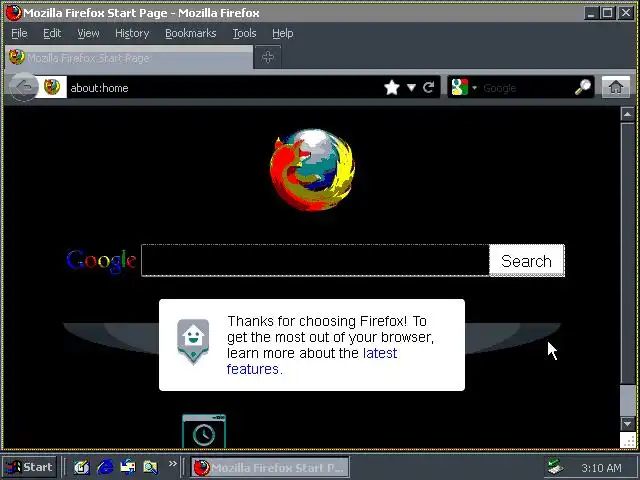The width and height of the screenshot is (640, 480).
Task: Open the latest features link
Action: point(311,361)
